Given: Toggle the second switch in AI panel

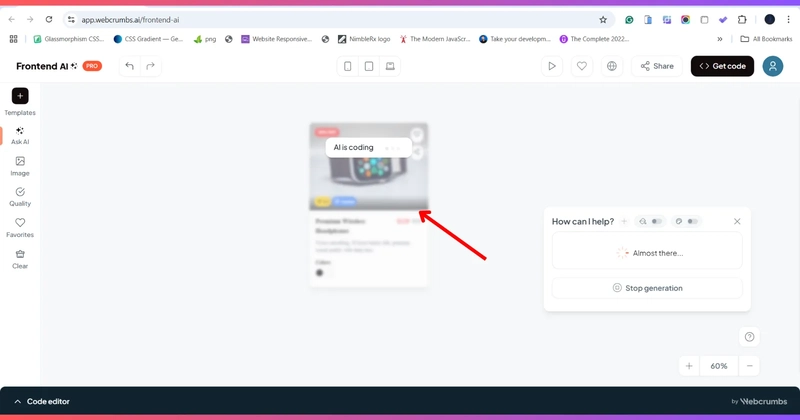Looking at the screenshot, I should pyautogui.click(x=692, y=221).
